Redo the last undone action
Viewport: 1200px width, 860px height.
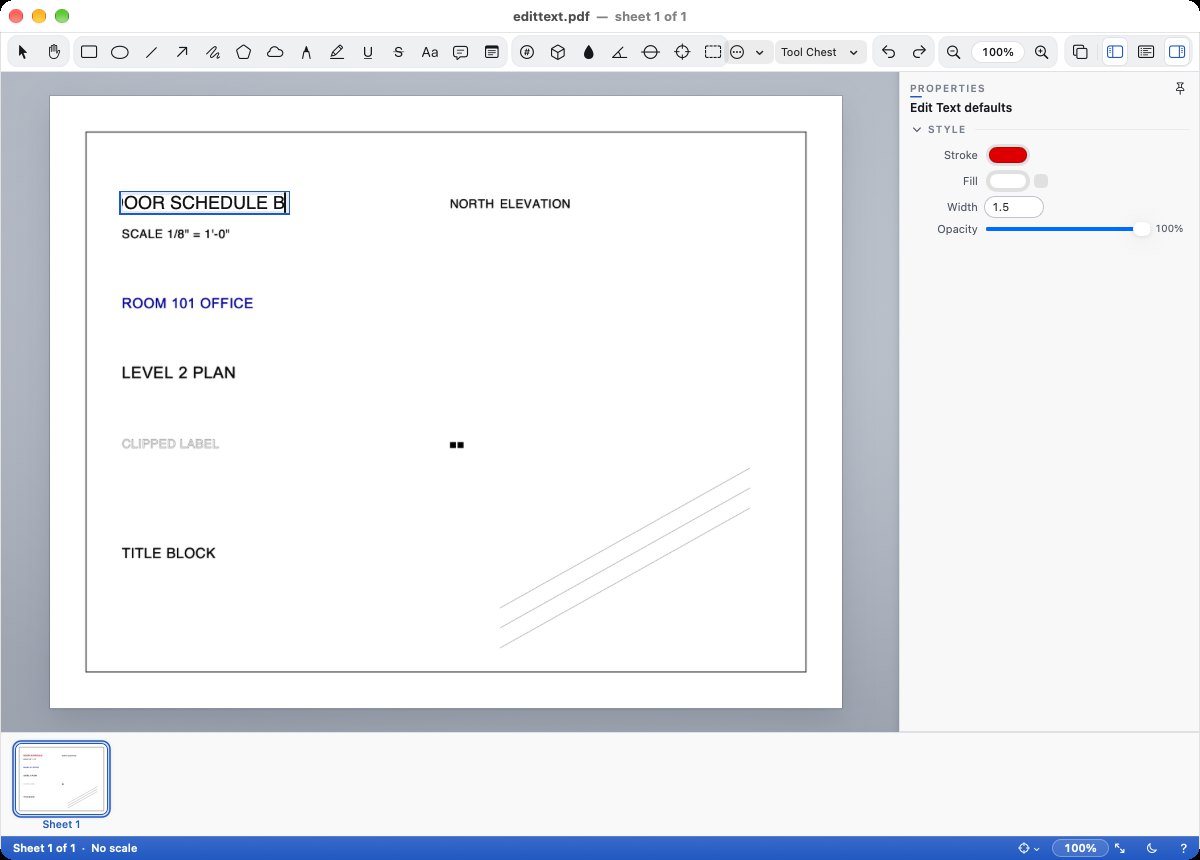[x=919, y=52]
